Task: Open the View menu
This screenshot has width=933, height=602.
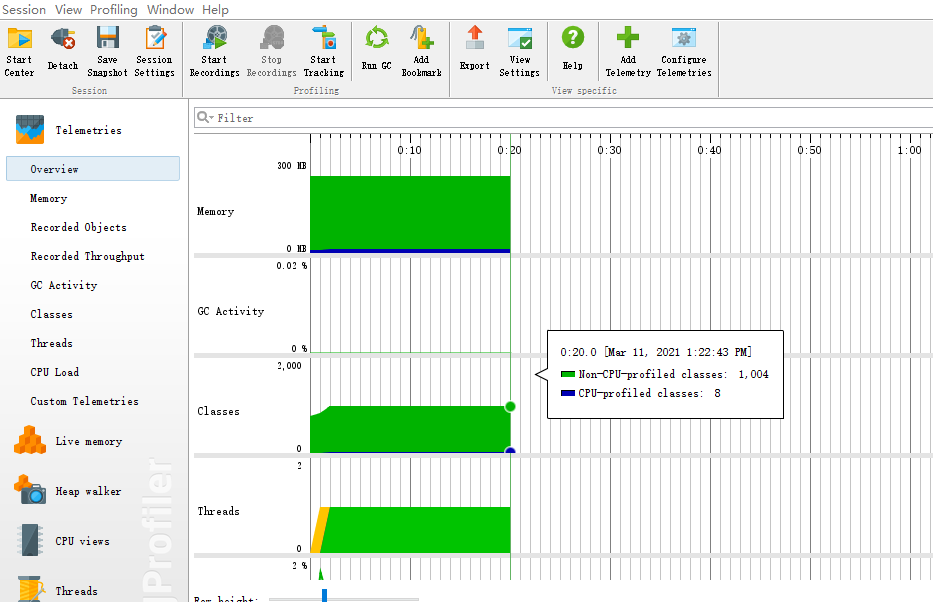Action: click(x=68, y=10)
